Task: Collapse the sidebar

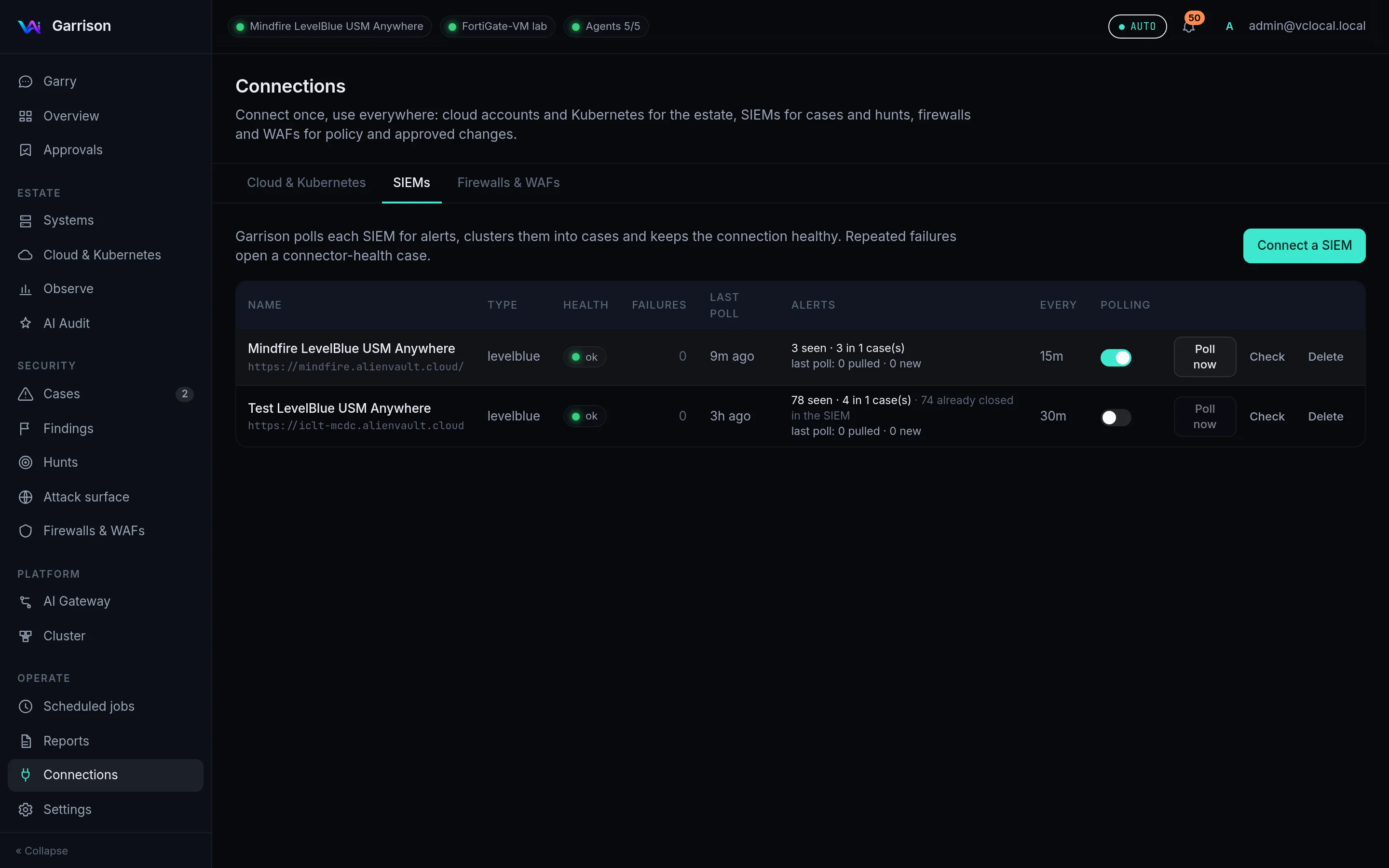Action: (x=42, y=851)
